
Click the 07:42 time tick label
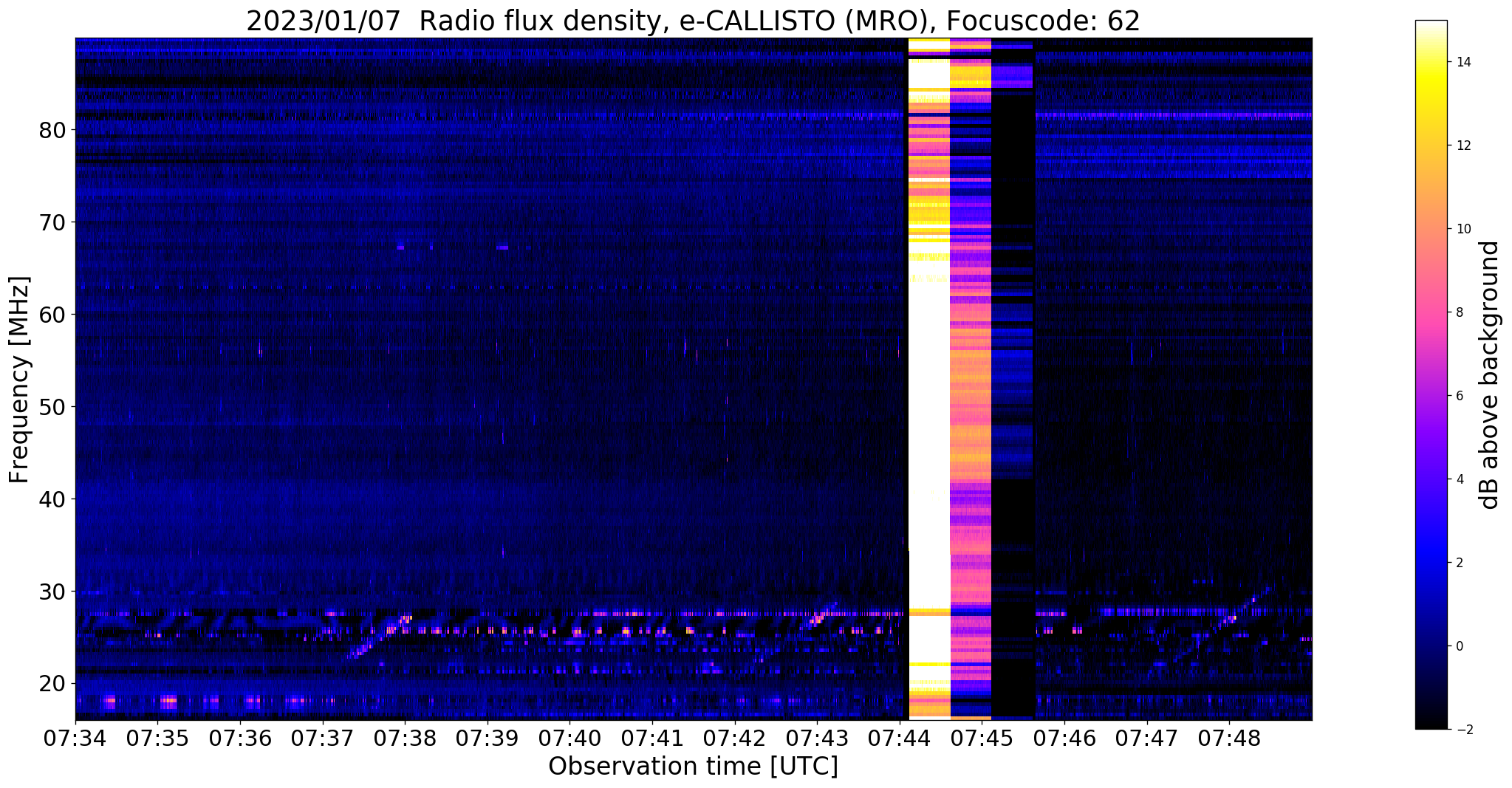click(x=734, y=738)
